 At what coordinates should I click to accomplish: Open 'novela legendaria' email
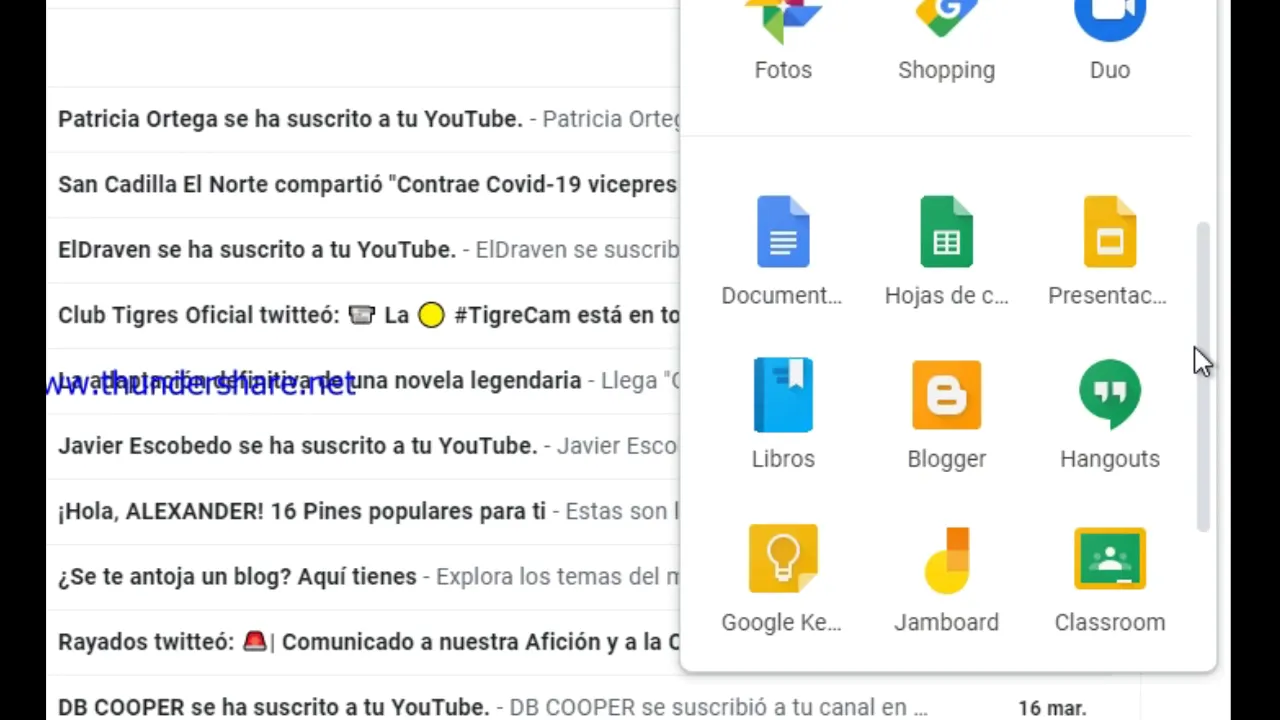click(x=363, y=381)
